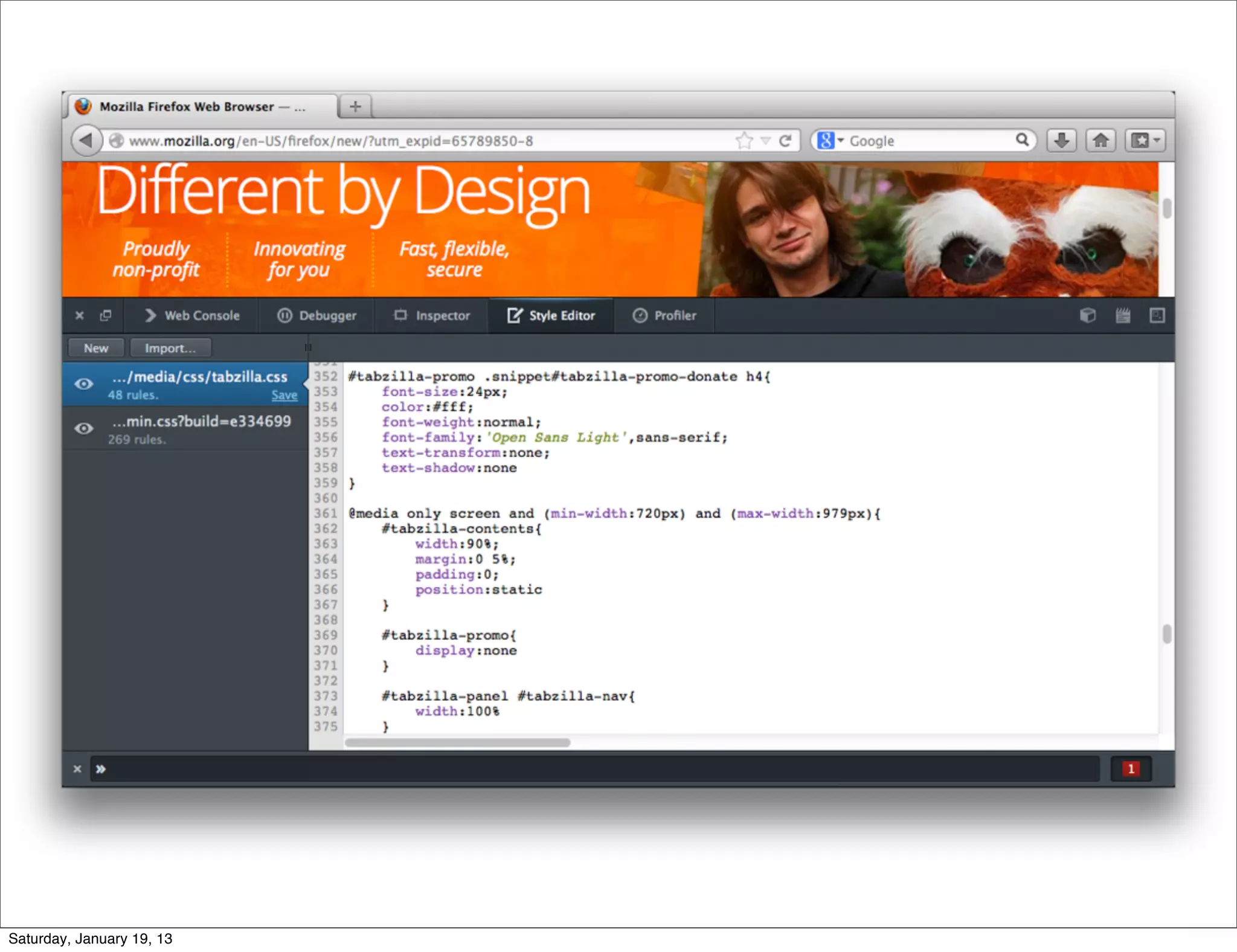Expand the URL history dropdown arrow

pyautogui.click(x=765, y=141)
